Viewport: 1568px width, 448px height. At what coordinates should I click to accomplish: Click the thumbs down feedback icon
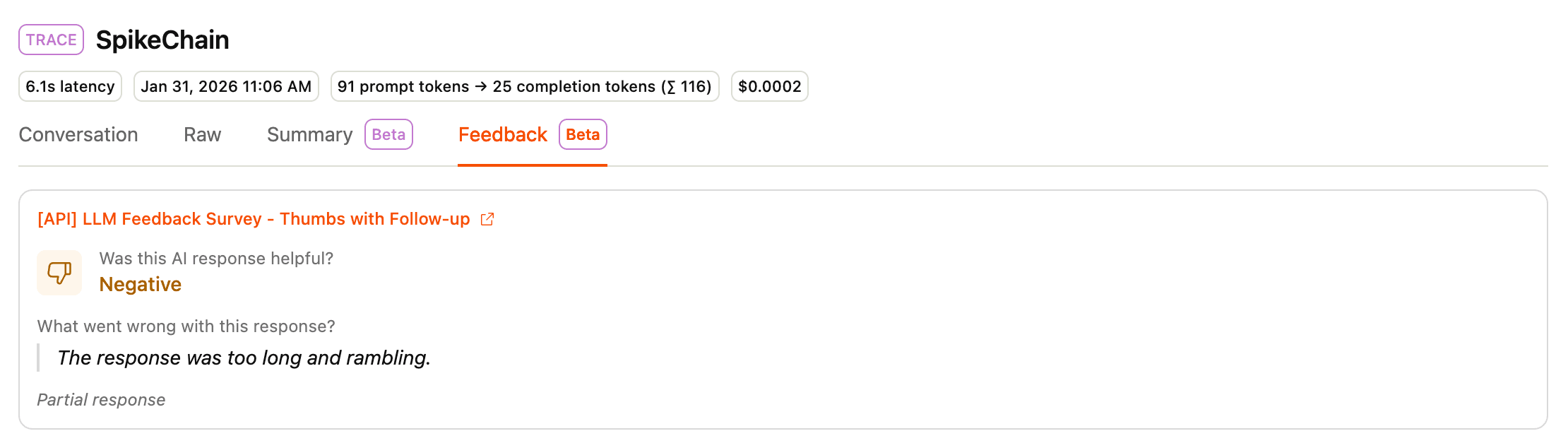(59, 272)
